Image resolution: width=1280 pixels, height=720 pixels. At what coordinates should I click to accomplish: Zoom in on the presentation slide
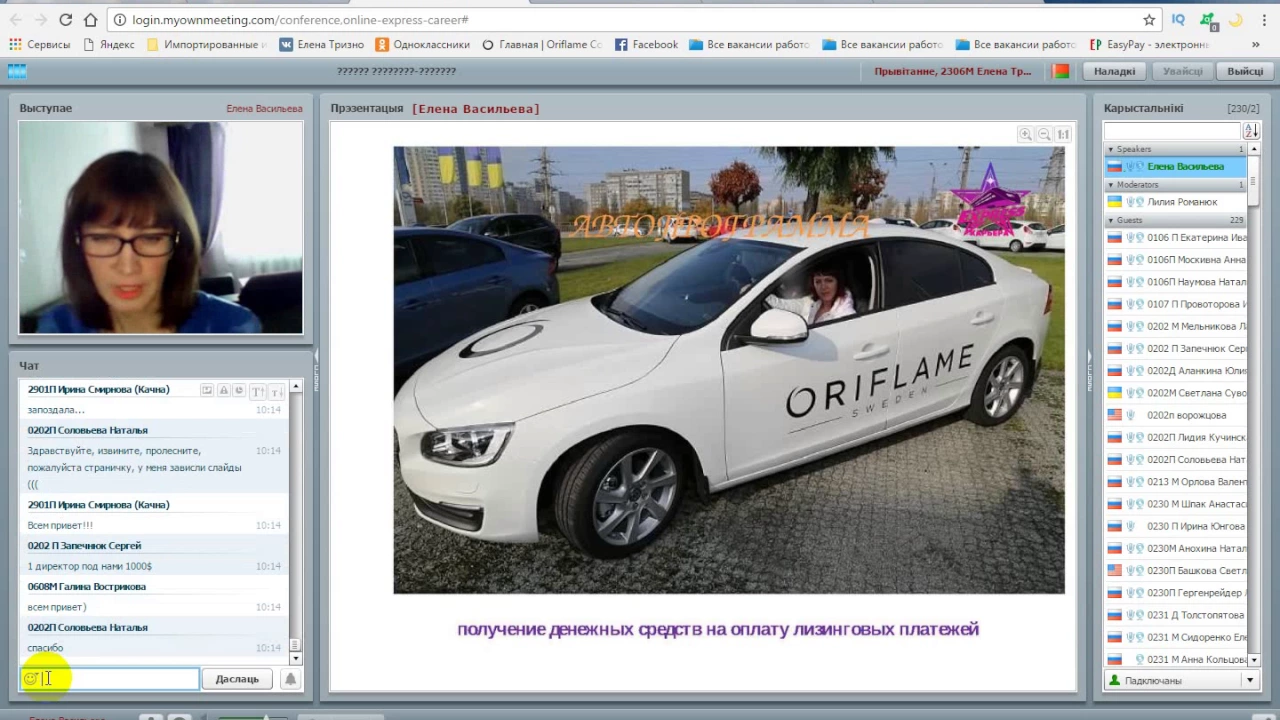pos(1025,134)
